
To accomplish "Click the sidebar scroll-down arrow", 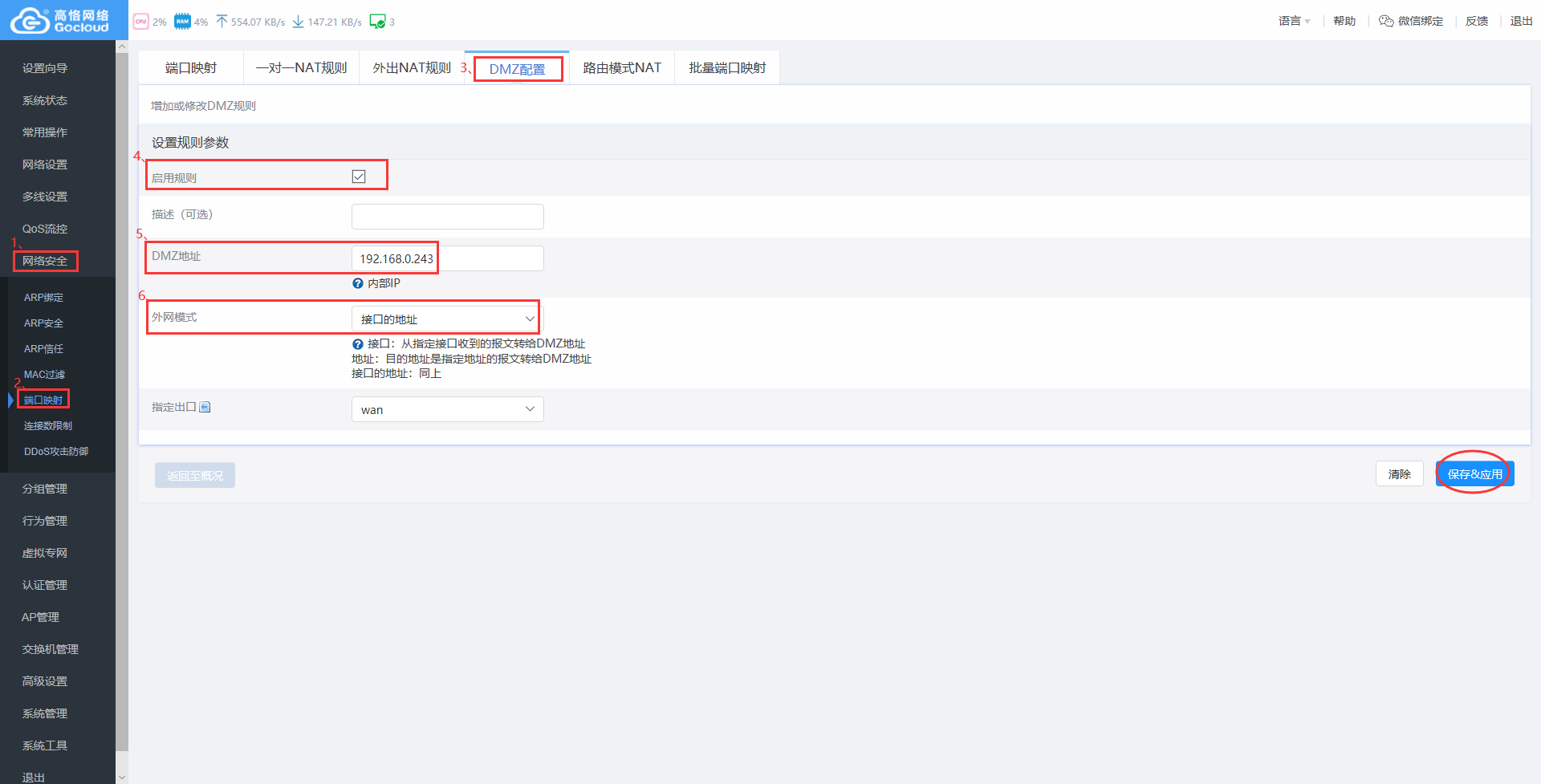I will pos(122,777).
